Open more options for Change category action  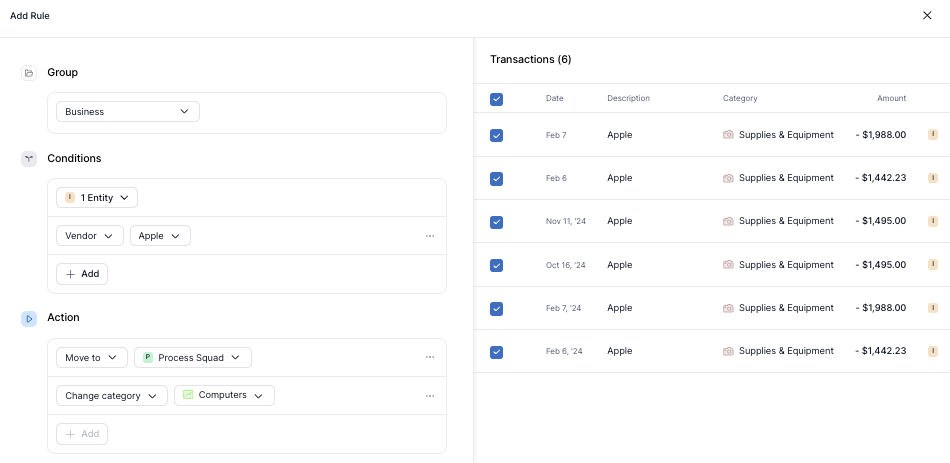point(430,396)
